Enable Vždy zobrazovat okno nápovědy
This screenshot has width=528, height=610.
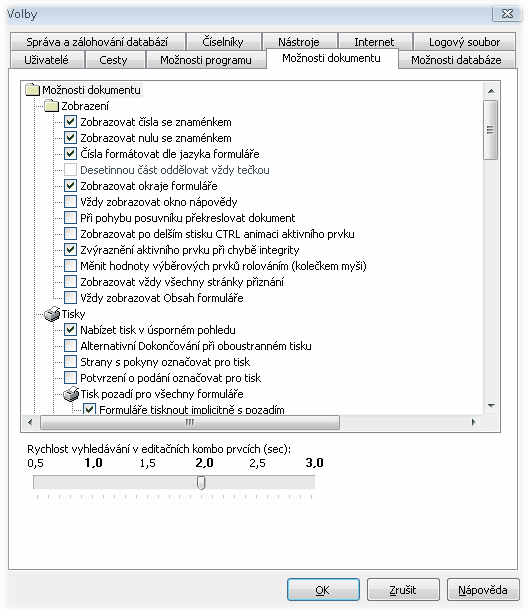[70, 202]
